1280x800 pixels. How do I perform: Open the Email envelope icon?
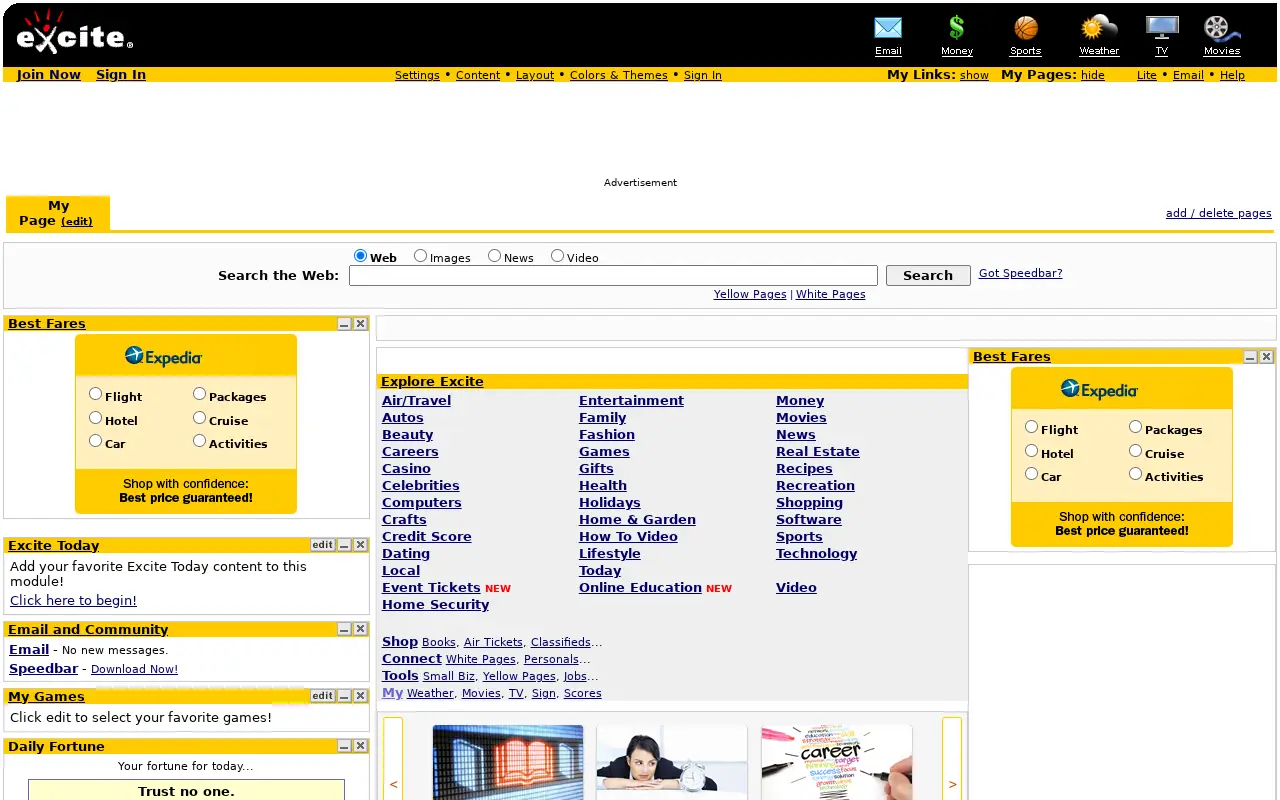click(x=888, y=28)
